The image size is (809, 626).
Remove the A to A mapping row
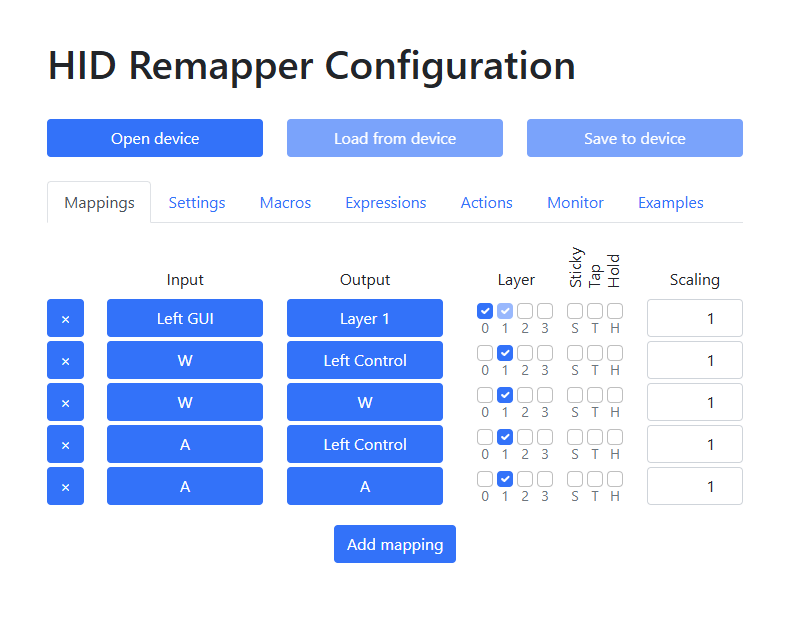(x=65, y=486)
